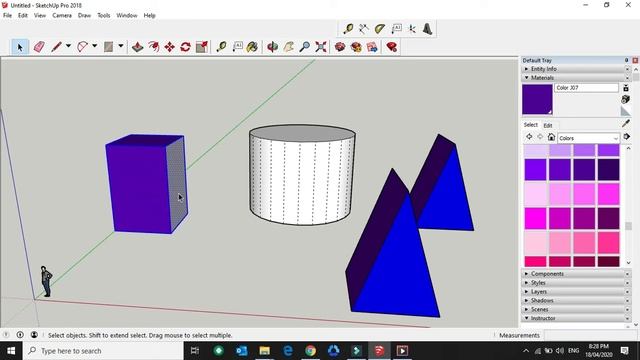Activate the Paint Bucket tool
640x360 pixels.
pos(252,47)
